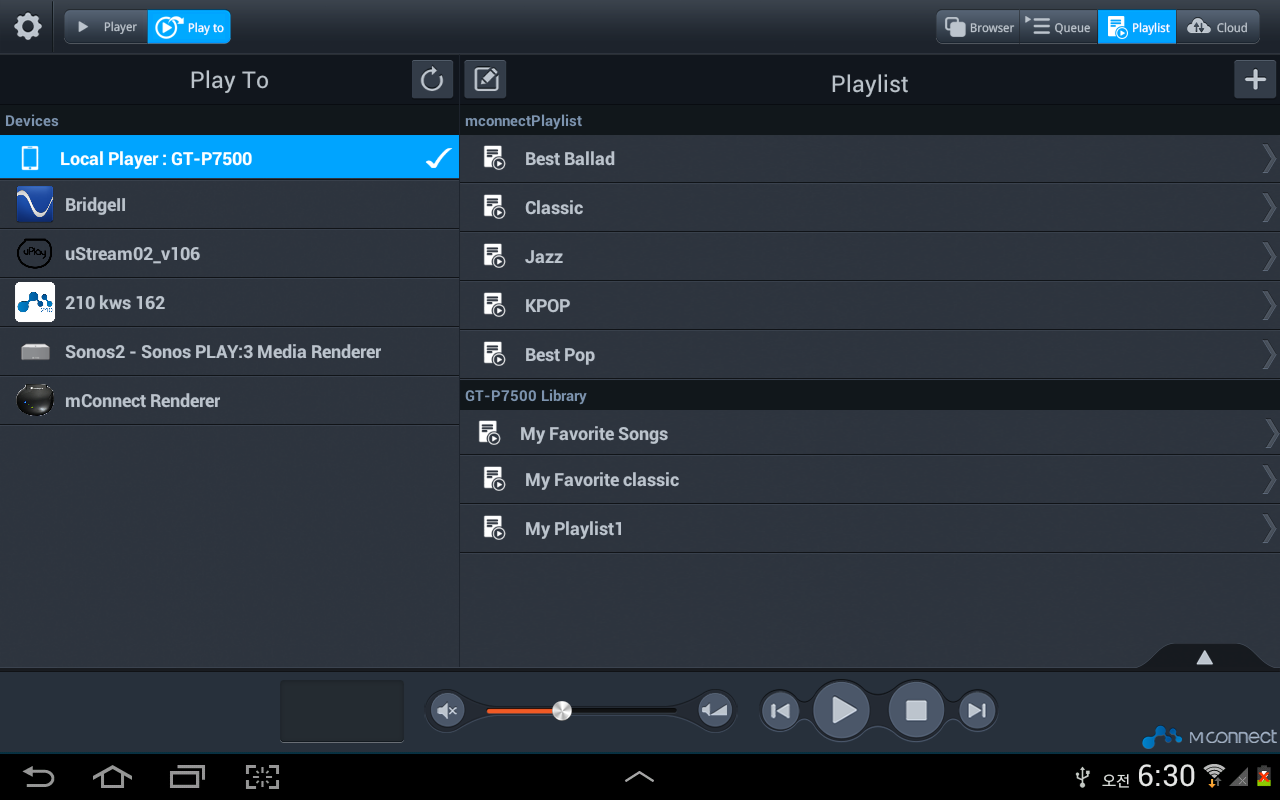Select the mConnect Renderer device
Screen dimensions: 1280x800
(229, 401)
